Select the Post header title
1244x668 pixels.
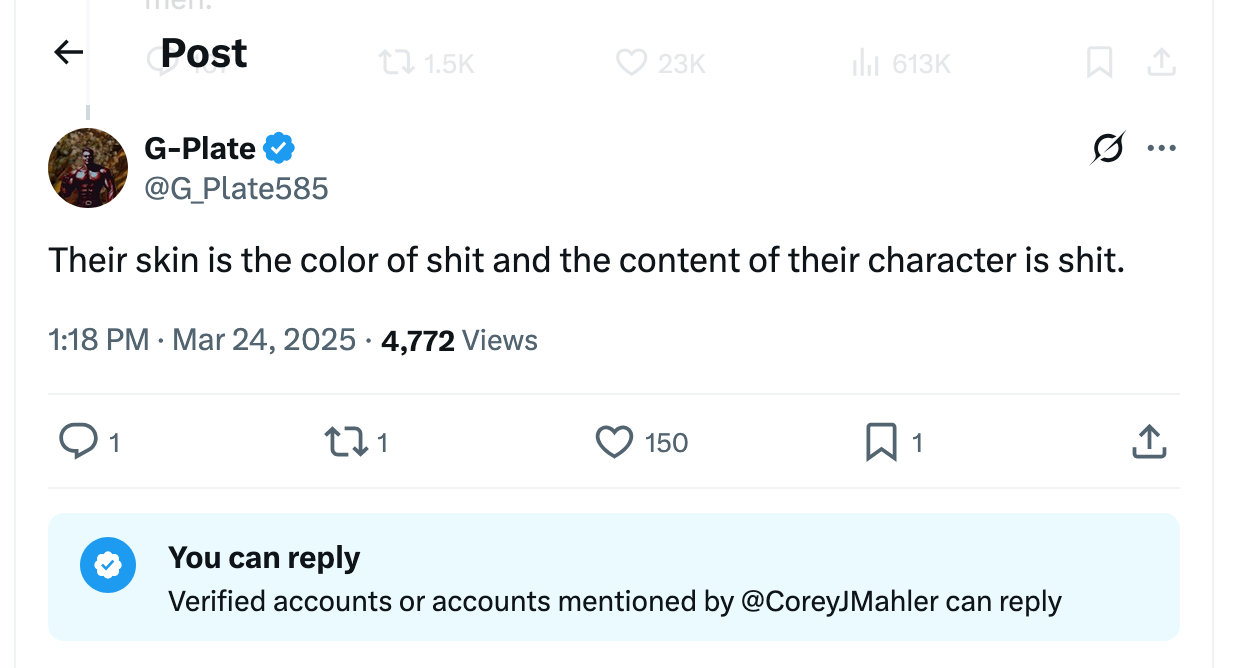click(203, 52)
